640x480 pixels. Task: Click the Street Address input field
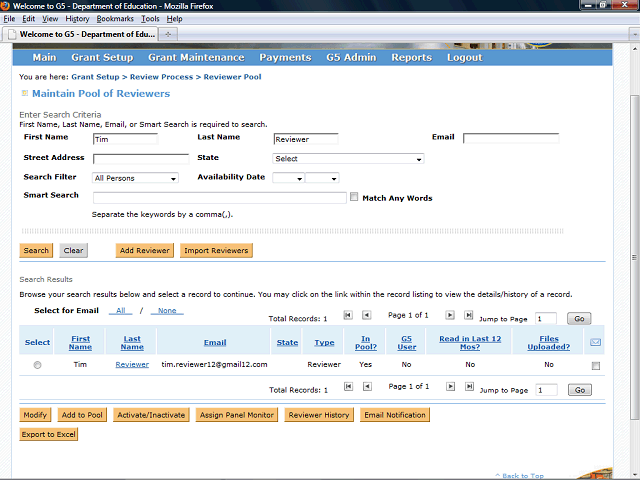pos(140,159)
